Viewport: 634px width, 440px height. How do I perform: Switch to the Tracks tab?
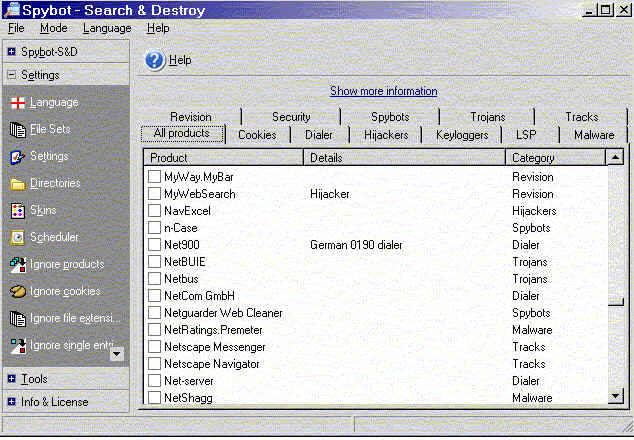581,117
